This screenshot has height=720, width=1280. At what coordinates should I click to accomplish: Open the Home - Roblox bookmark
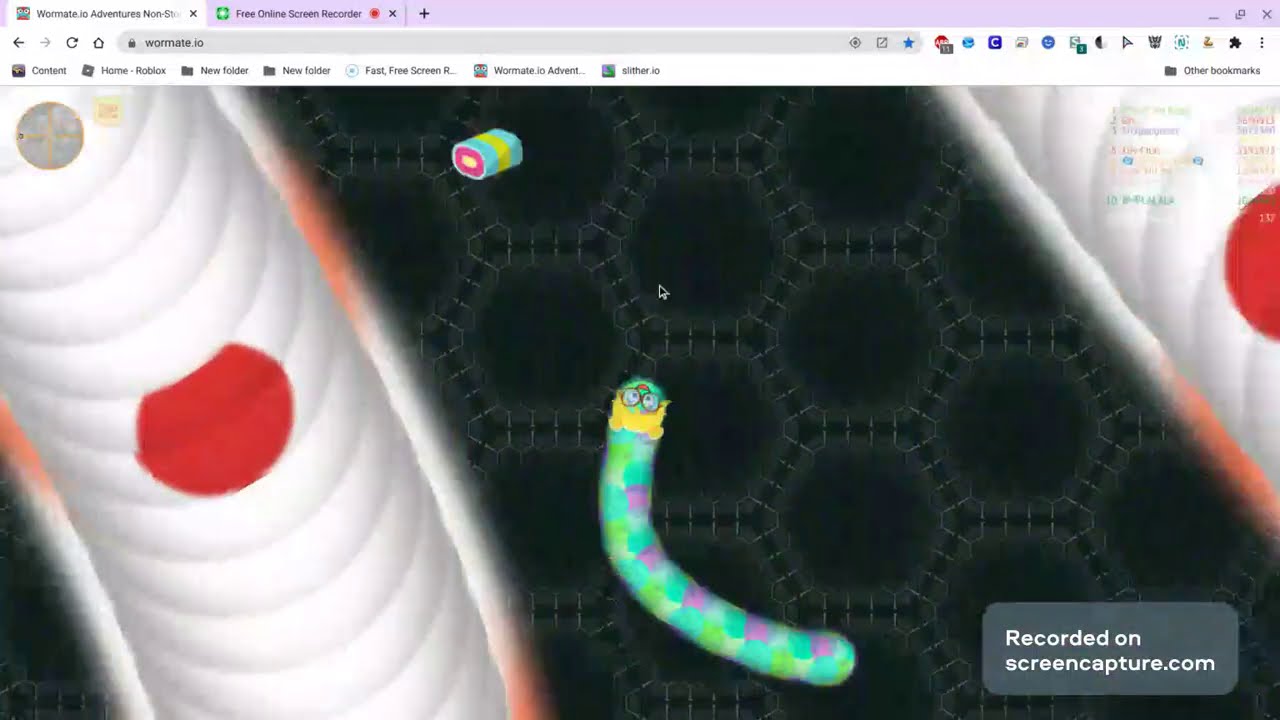tap(124, 71)
